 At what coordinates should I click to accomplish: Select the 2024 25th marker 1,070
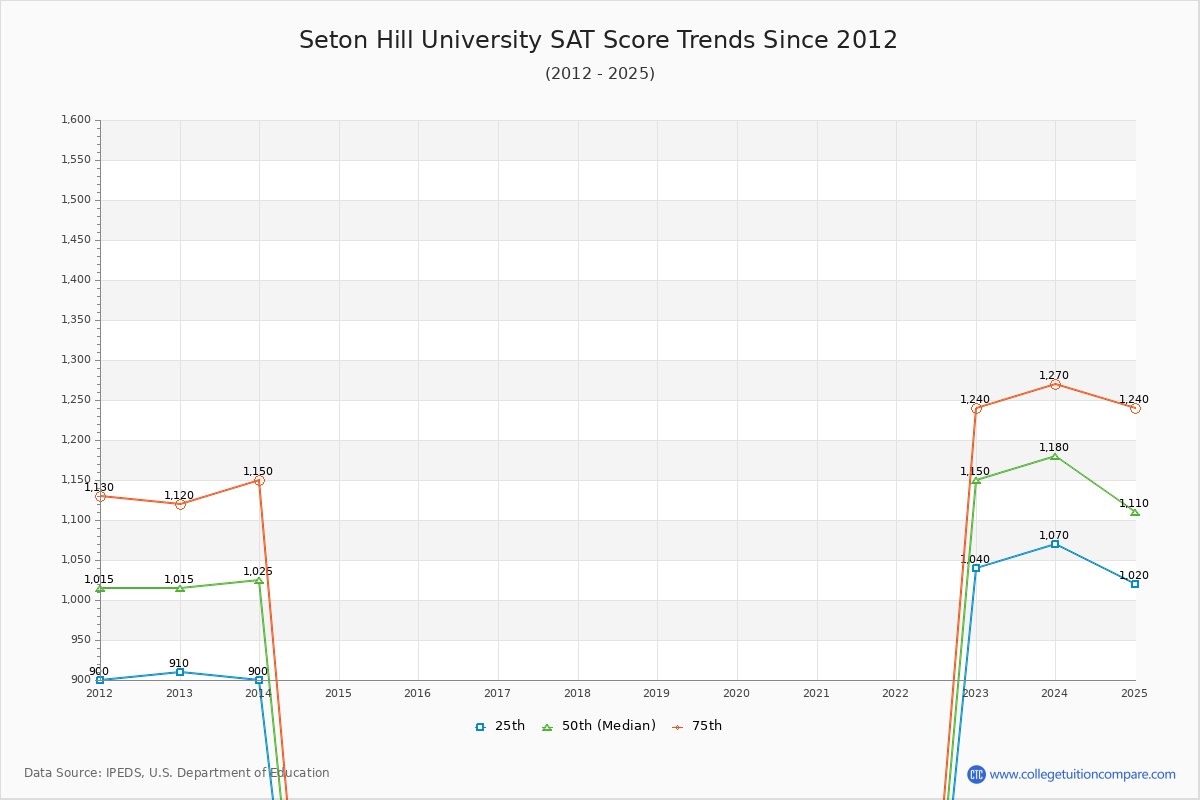click(x=1055, y=544)
